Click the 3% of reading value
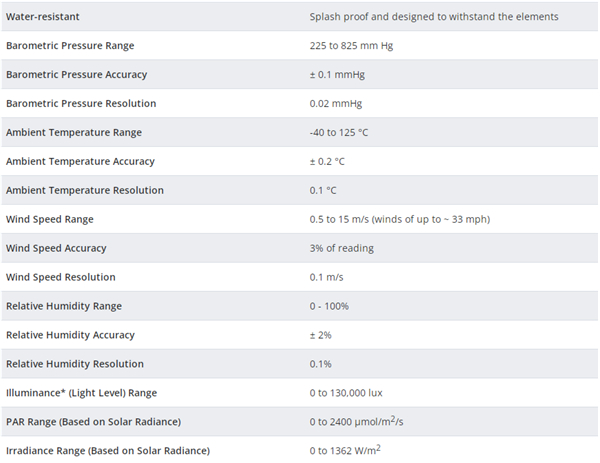Screen dimensions: 600x463 (x=341, y=248)
